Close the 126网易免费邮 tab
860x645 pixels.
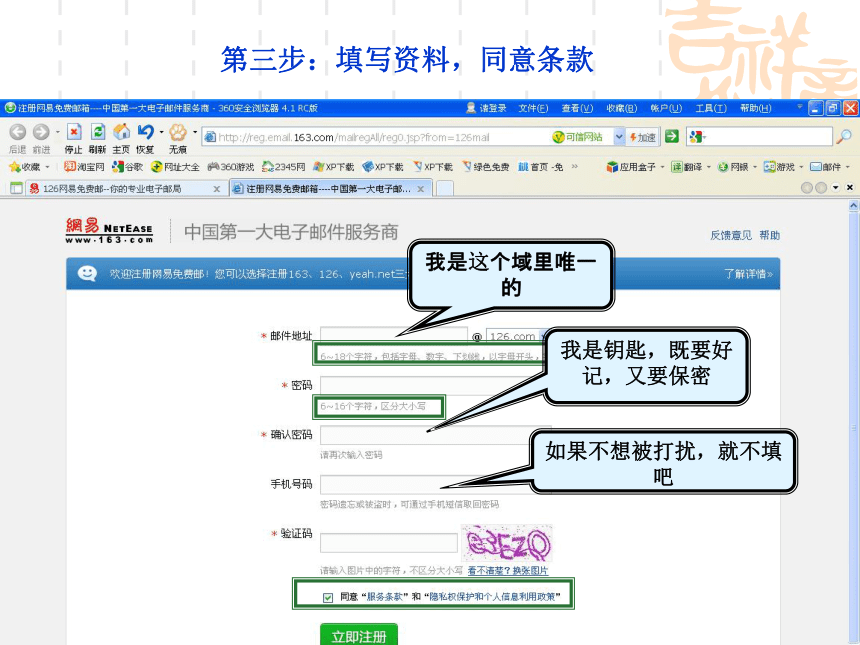click(x=217, y=189)
